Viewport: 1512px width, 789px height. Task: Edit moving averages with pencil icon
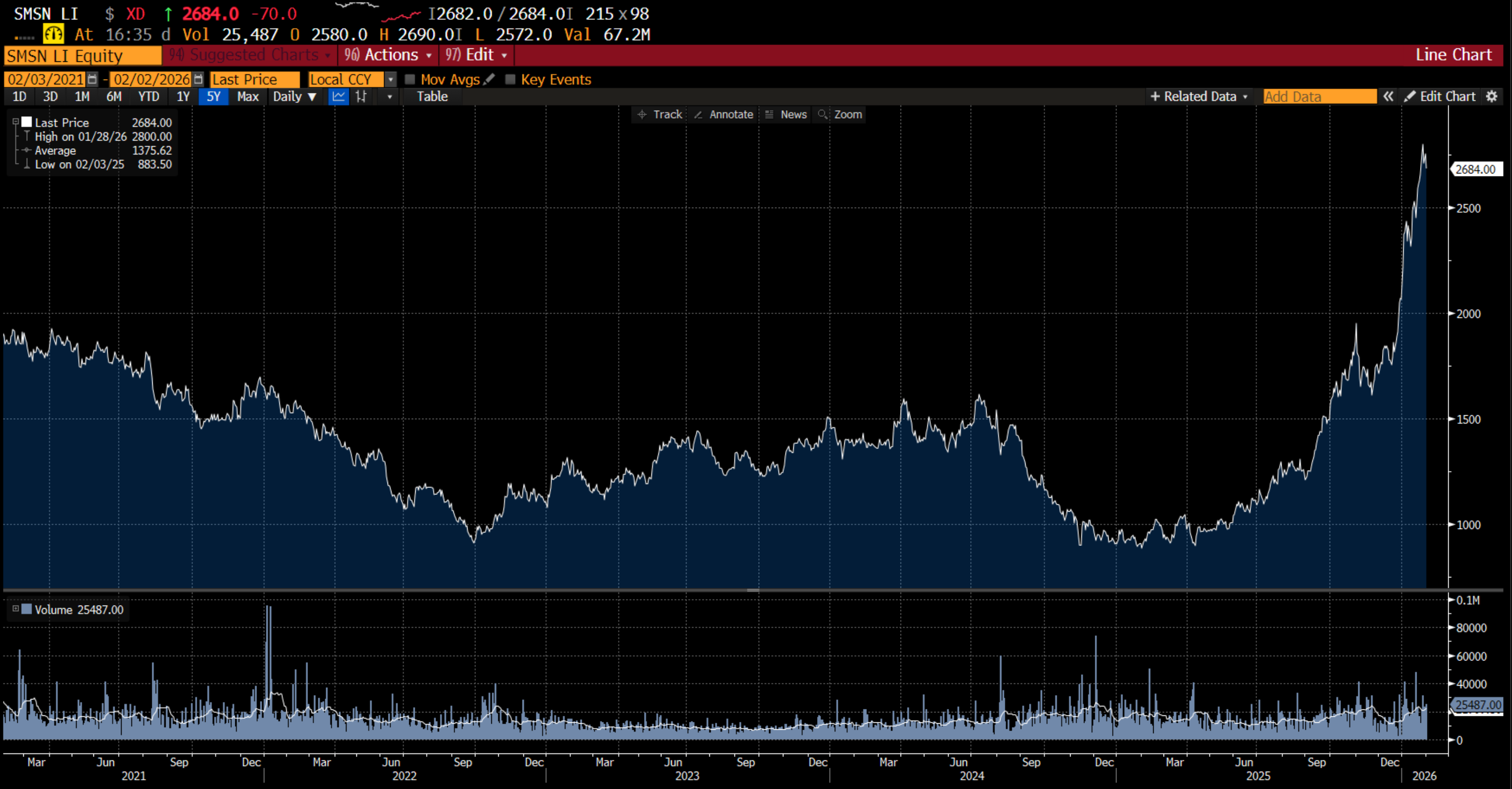(x=489, y=79)
